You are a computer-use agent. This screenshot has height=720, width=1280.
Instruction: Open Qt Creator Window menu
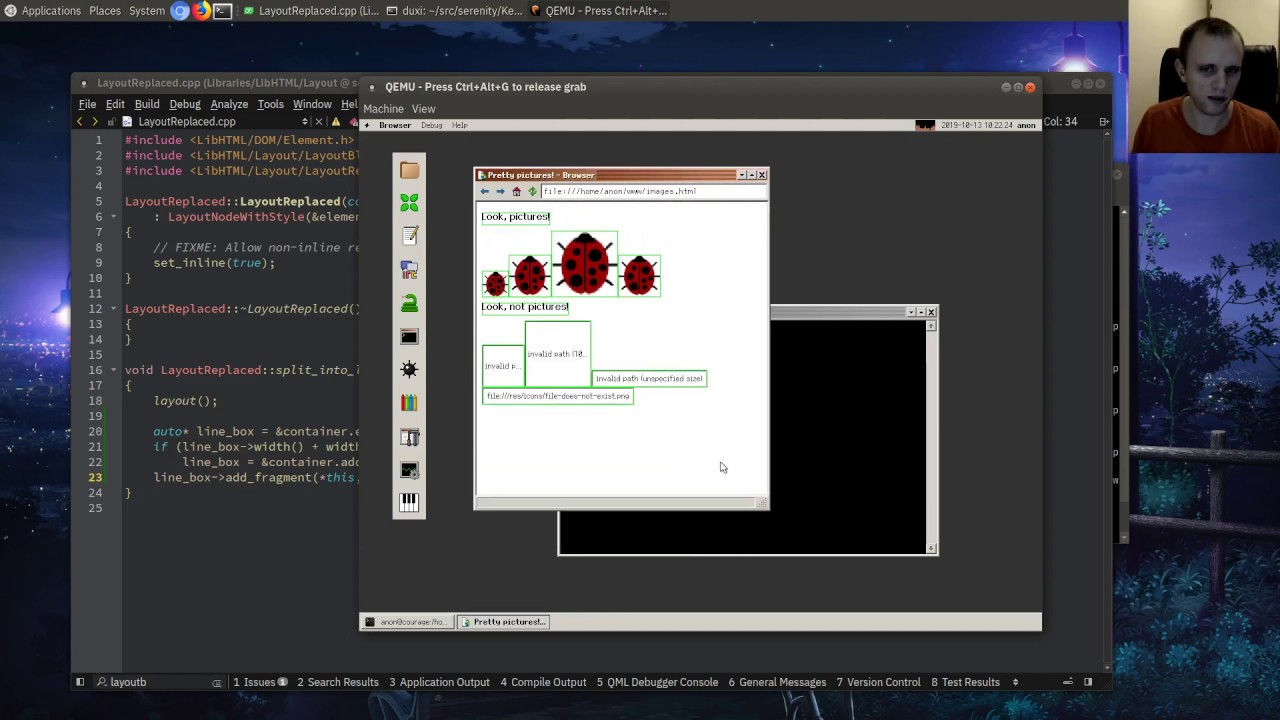tap(312, 104)
